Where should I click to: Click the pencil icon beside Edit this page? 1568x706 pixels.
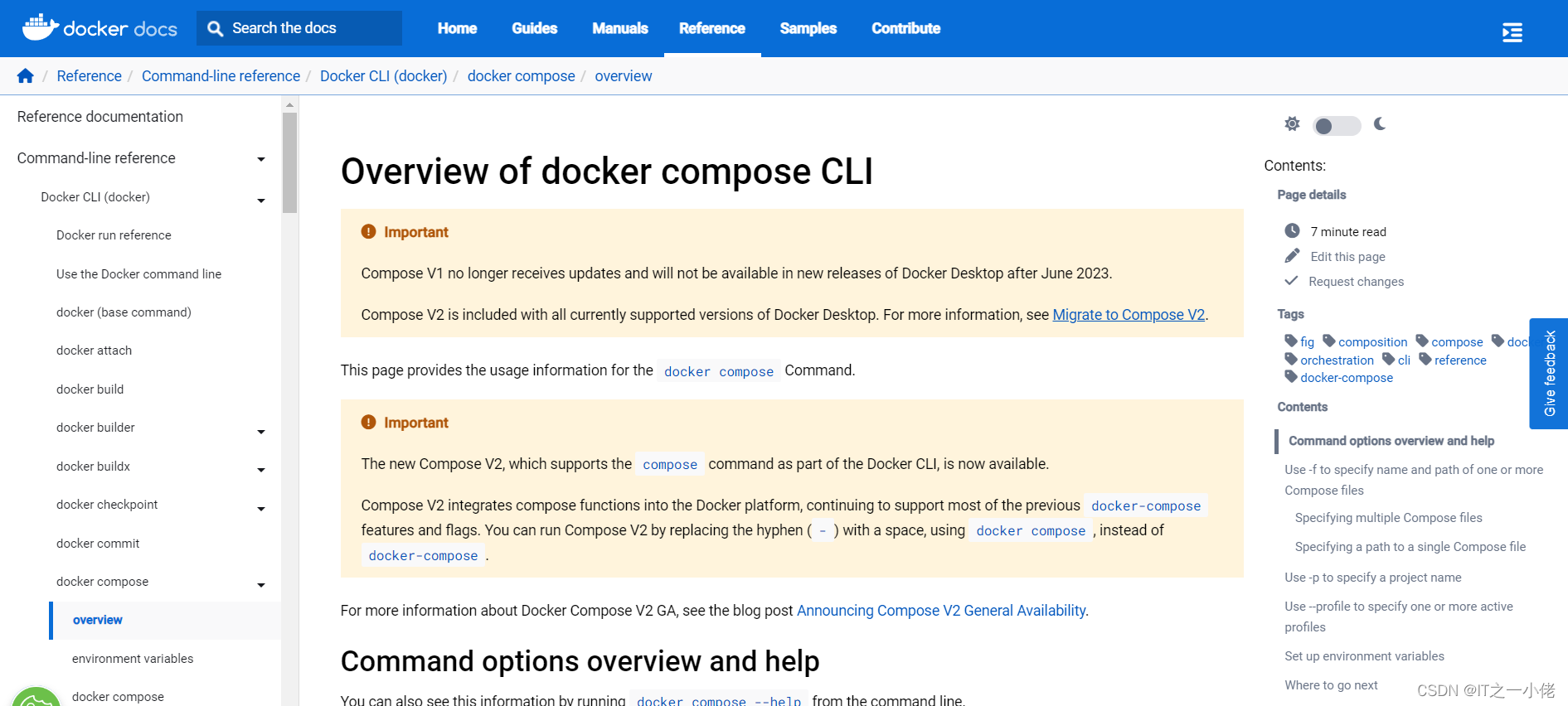tap(1292, 255)
